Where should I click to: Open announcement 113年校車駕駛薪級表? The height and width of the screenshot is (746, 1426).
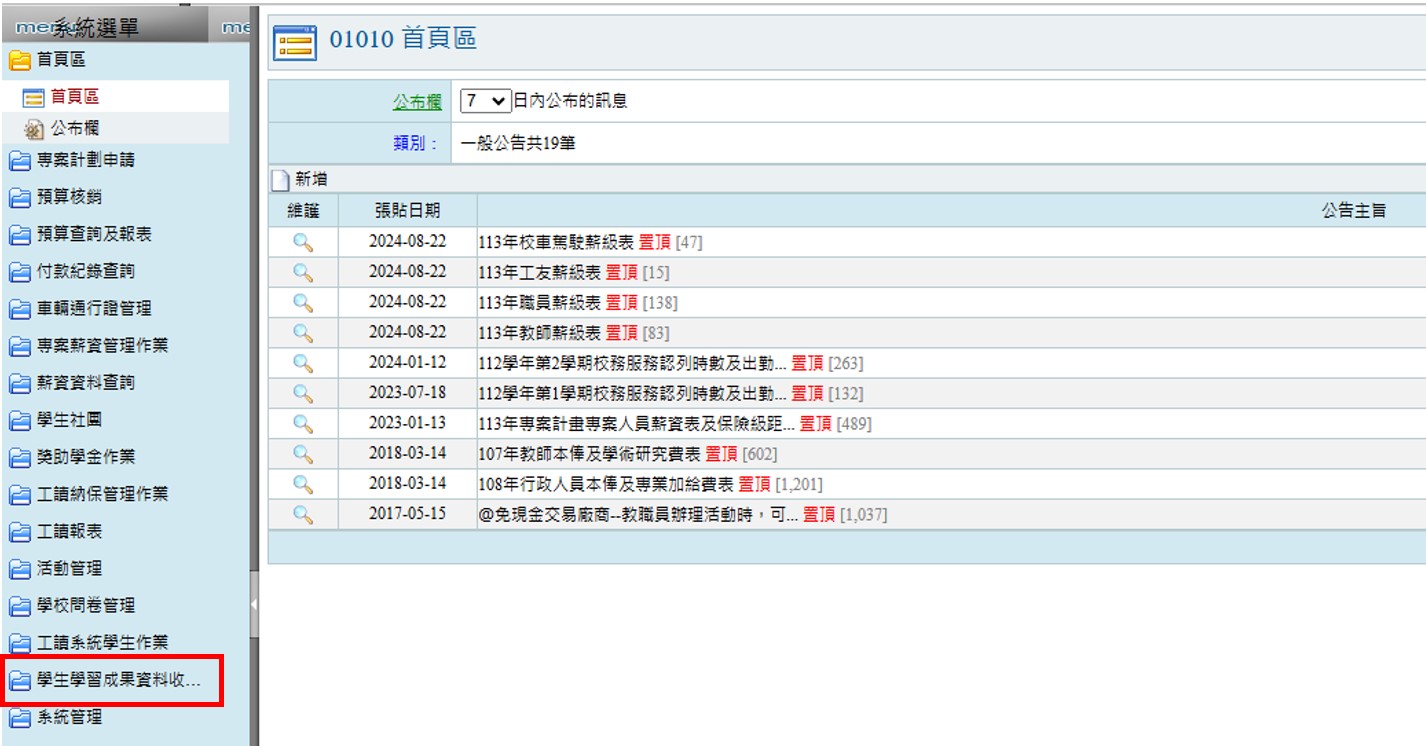pos(556,242)
